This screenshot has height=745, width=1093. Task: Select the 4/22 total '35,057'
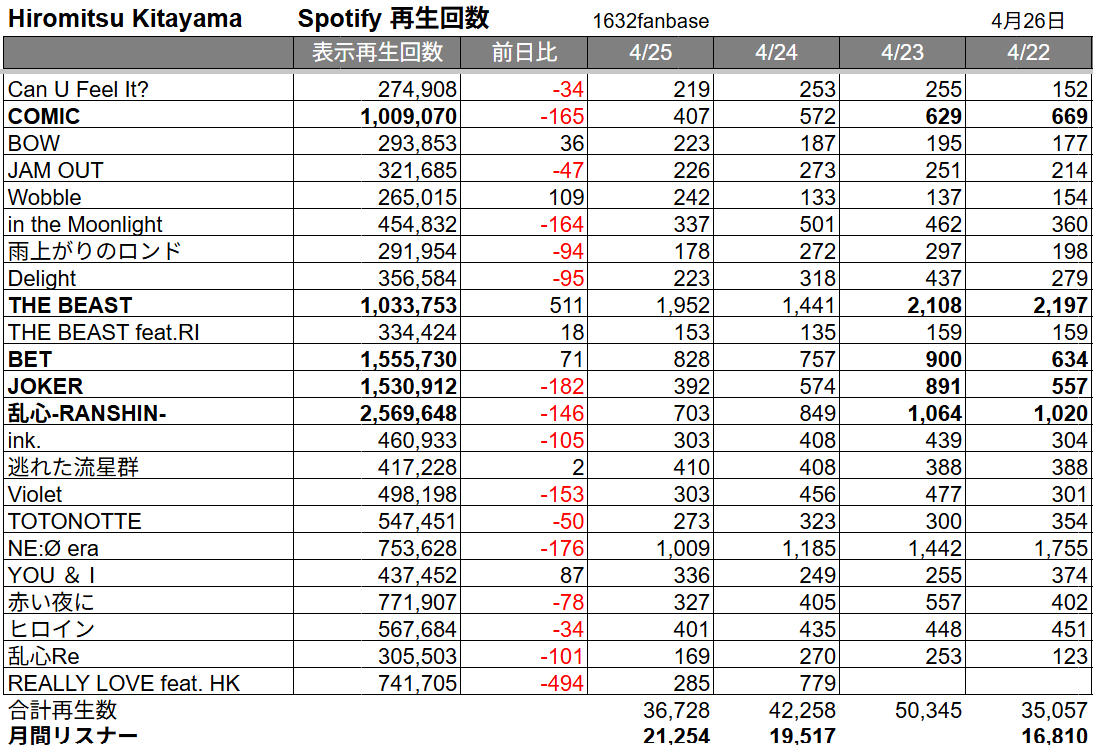(1055, 710)
